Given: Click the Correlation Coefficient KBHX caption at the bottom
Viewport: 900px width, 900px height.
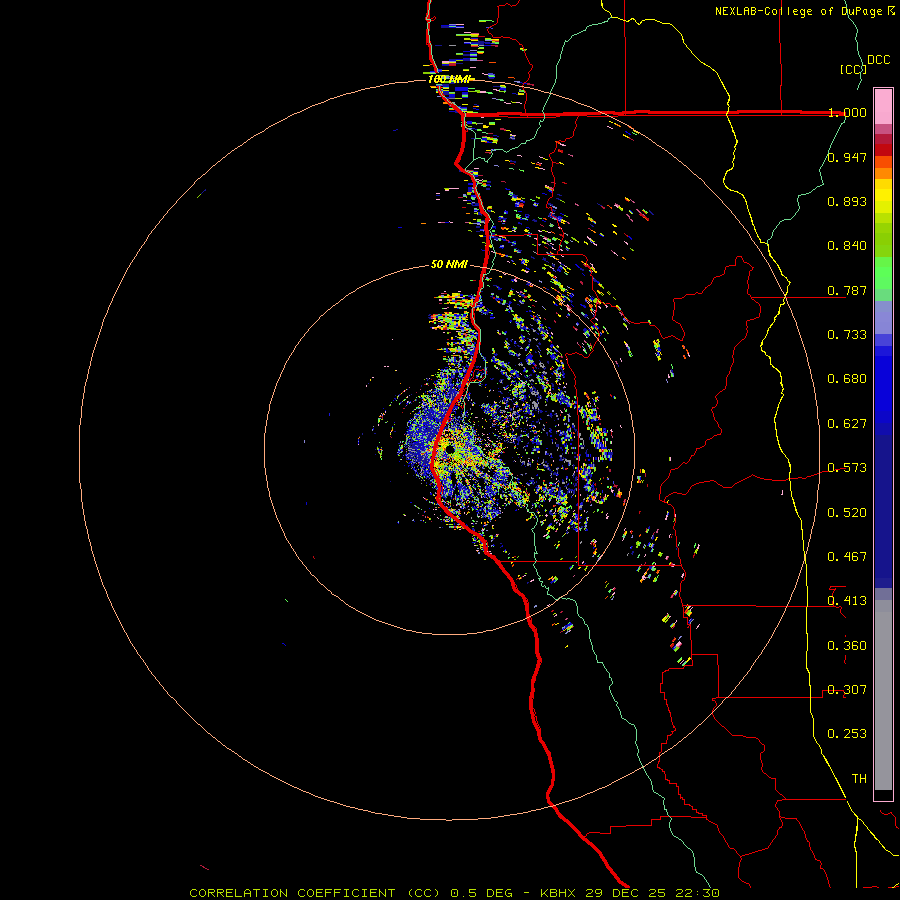Looking at the screenshot, I should click(x=454, y=893).
